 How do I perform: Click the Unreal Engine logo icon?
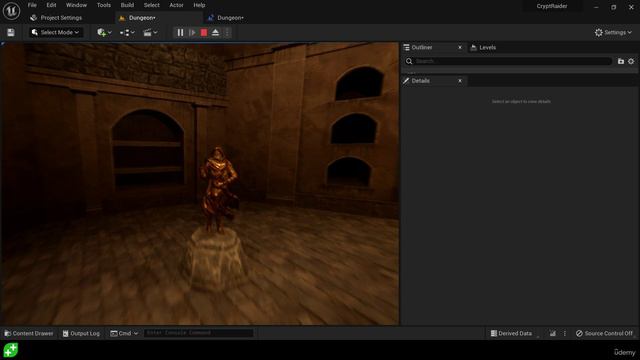click(x=11, y=11)
